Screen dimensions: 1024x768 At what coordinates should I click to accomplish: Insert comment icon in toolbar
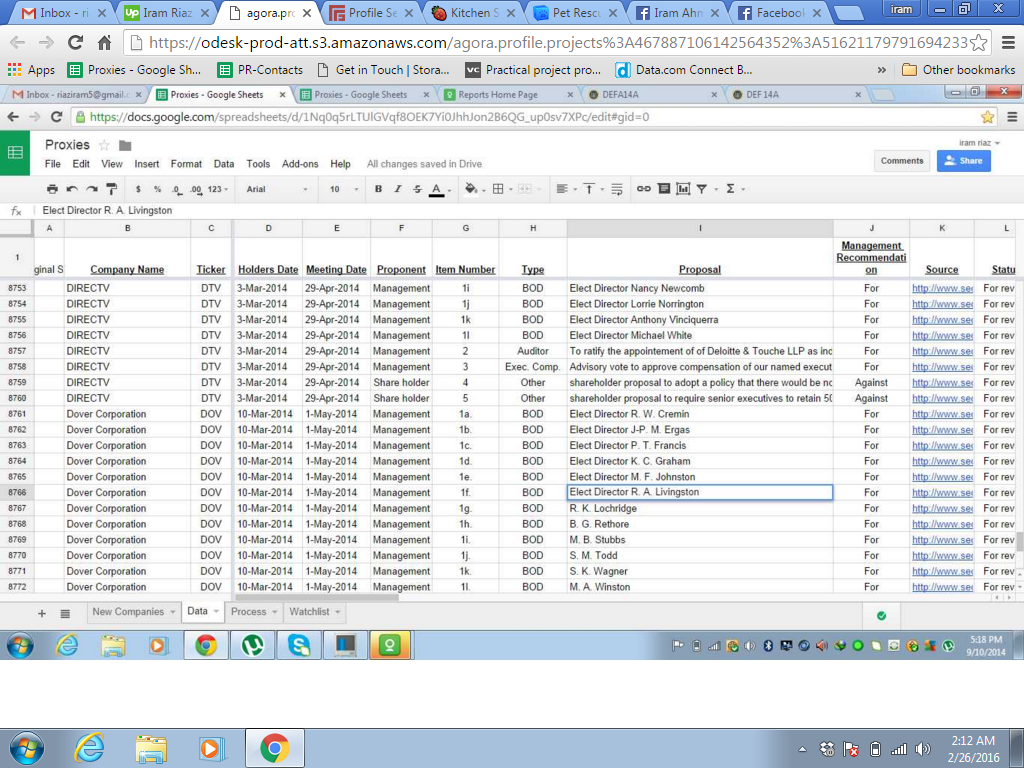point(664,189)
